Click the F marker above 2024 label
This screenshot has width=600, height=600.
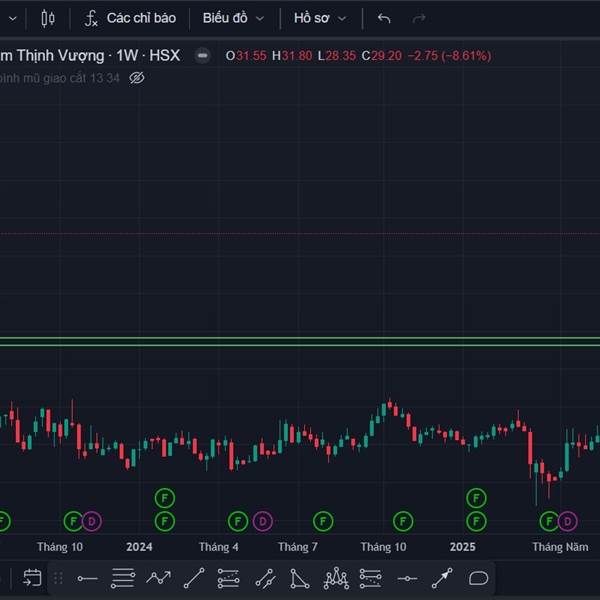pyautogui.click(x=164, y=497)
